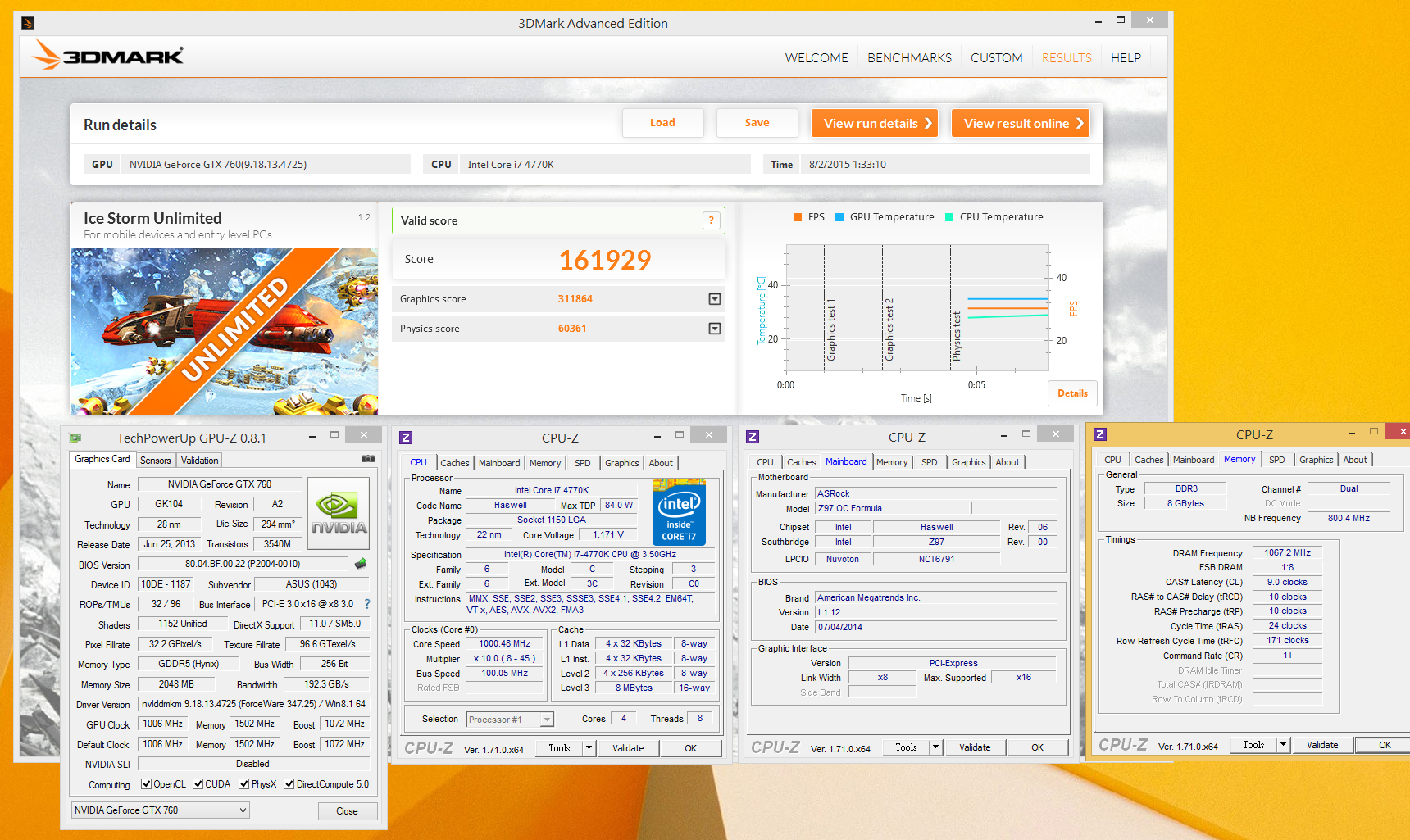Click View result online button
Image resolution: width=1410 pixels, height=840 pixels.
pyautogui.click(x=1021, y=123)
